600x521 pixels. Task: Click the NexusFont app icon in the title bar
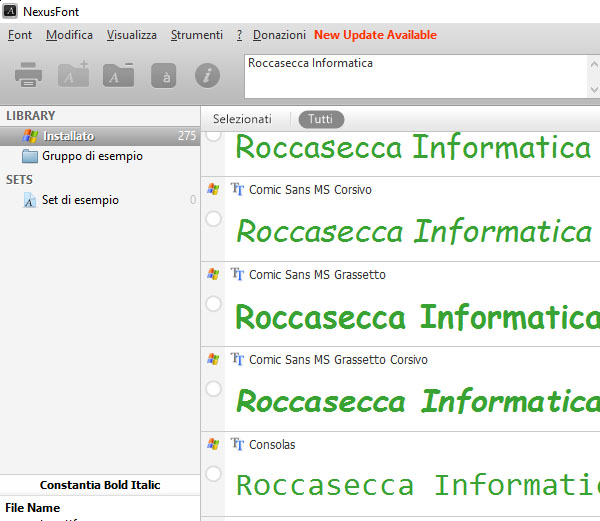click(x=10, y=11)
